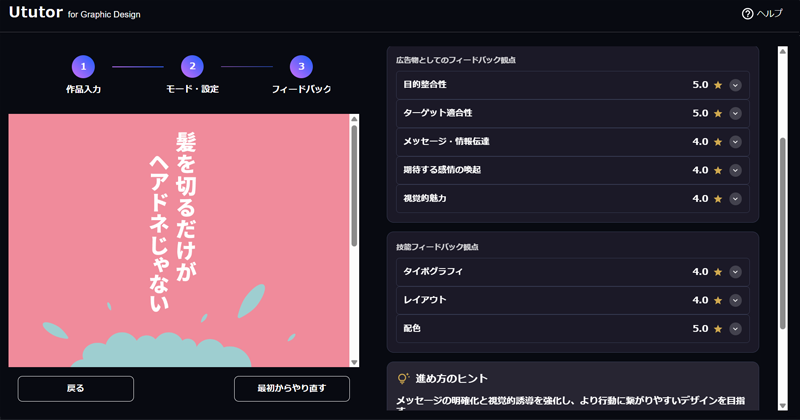Expand the レイアウト feedback row
This screenshot has height=420, width=800.
tap(735, 300)
